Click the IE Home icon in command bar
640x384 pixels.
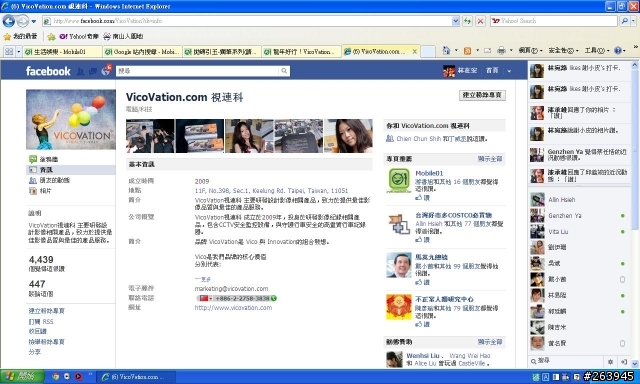coord(446,51)
